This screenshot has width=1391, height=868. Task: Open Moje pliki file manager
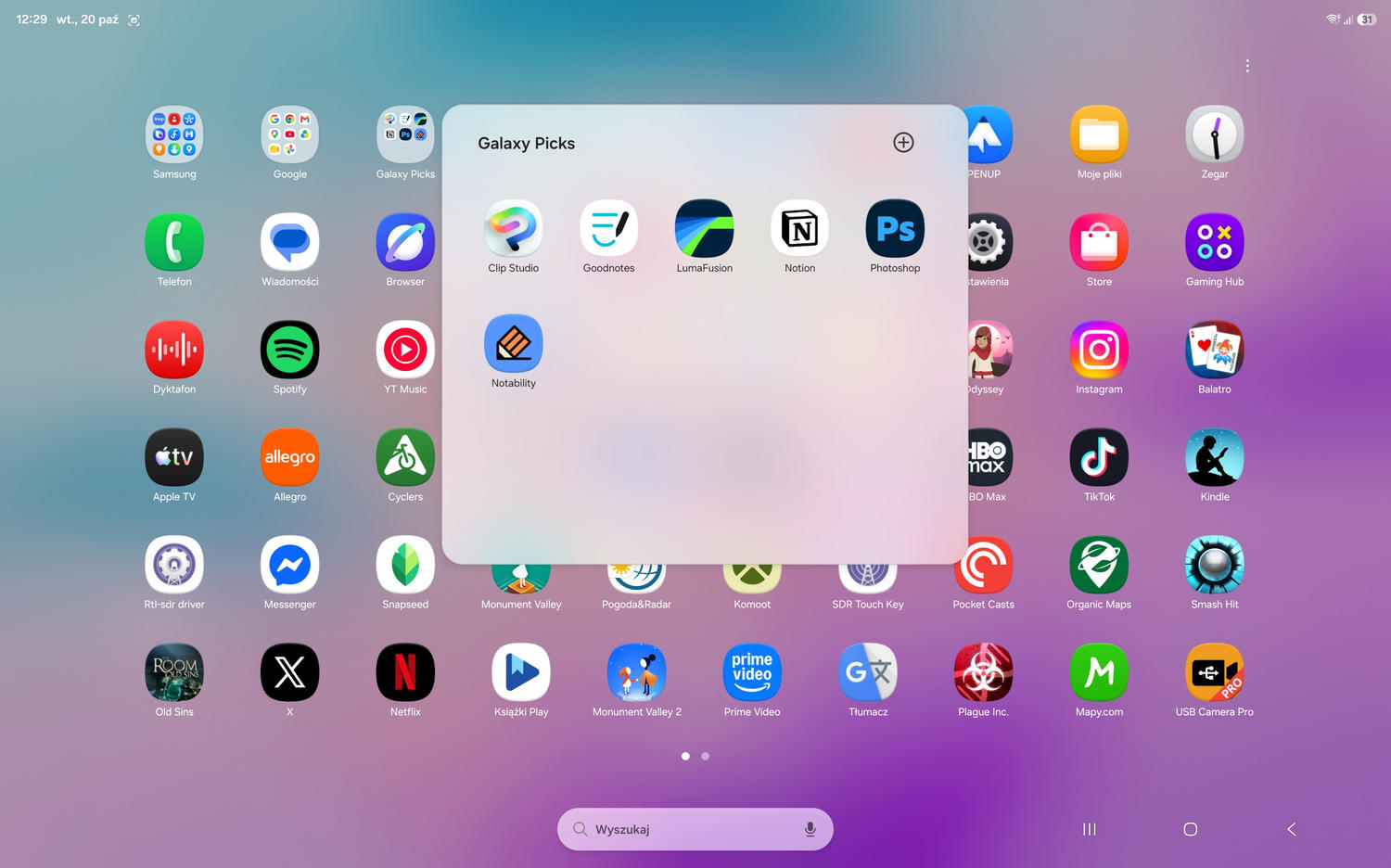pyautogui.click(x=1099, y=134)
